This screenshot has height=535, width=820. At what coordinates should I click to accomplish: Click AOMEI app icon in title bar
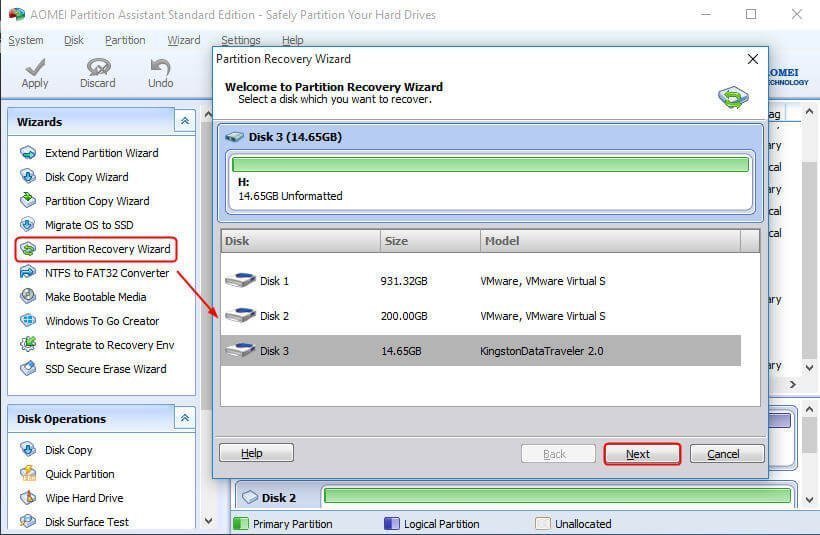pos(16,14)
